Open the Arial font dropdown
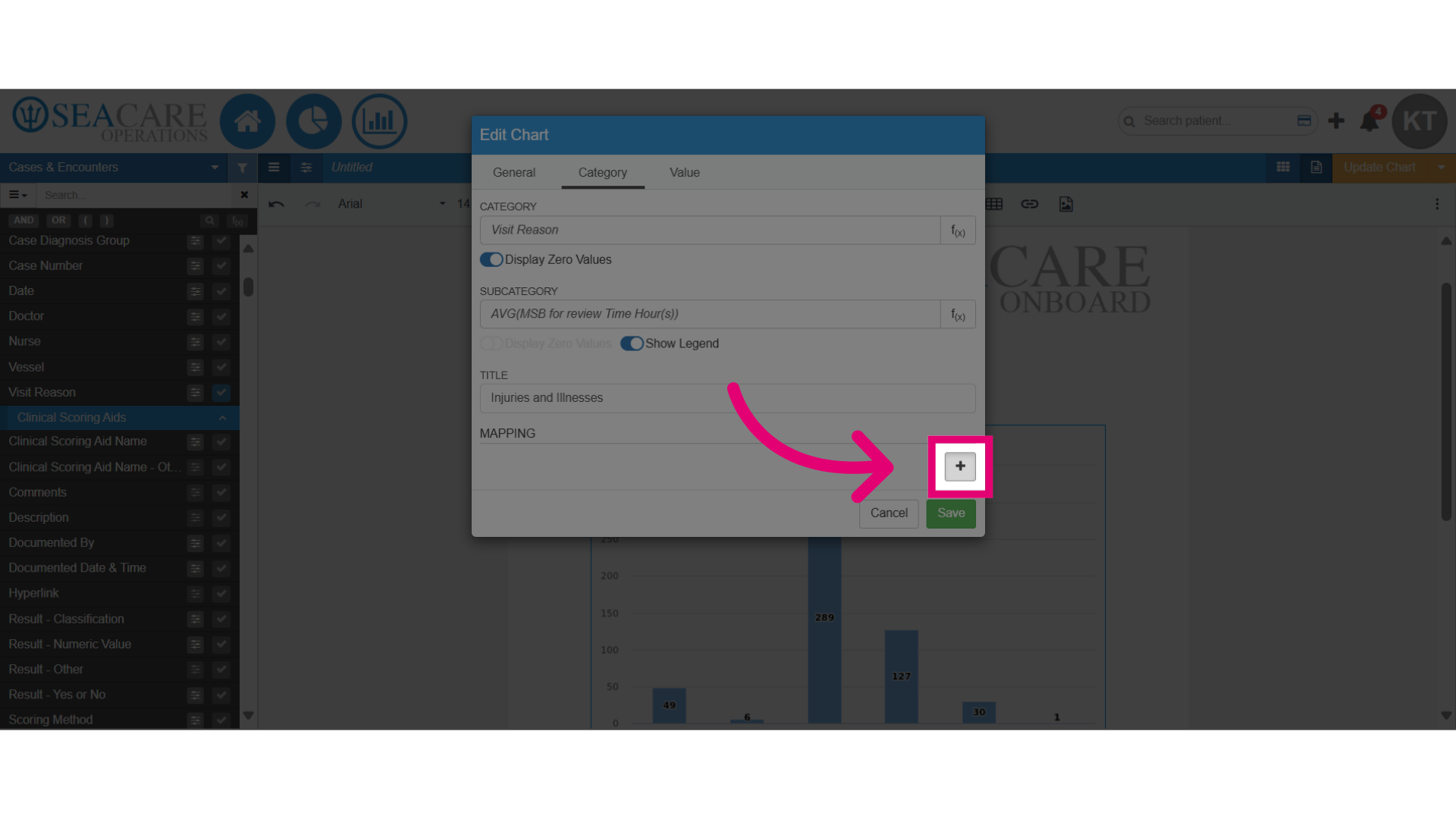This screenshot has width=1456, height=819. (391, 204)
